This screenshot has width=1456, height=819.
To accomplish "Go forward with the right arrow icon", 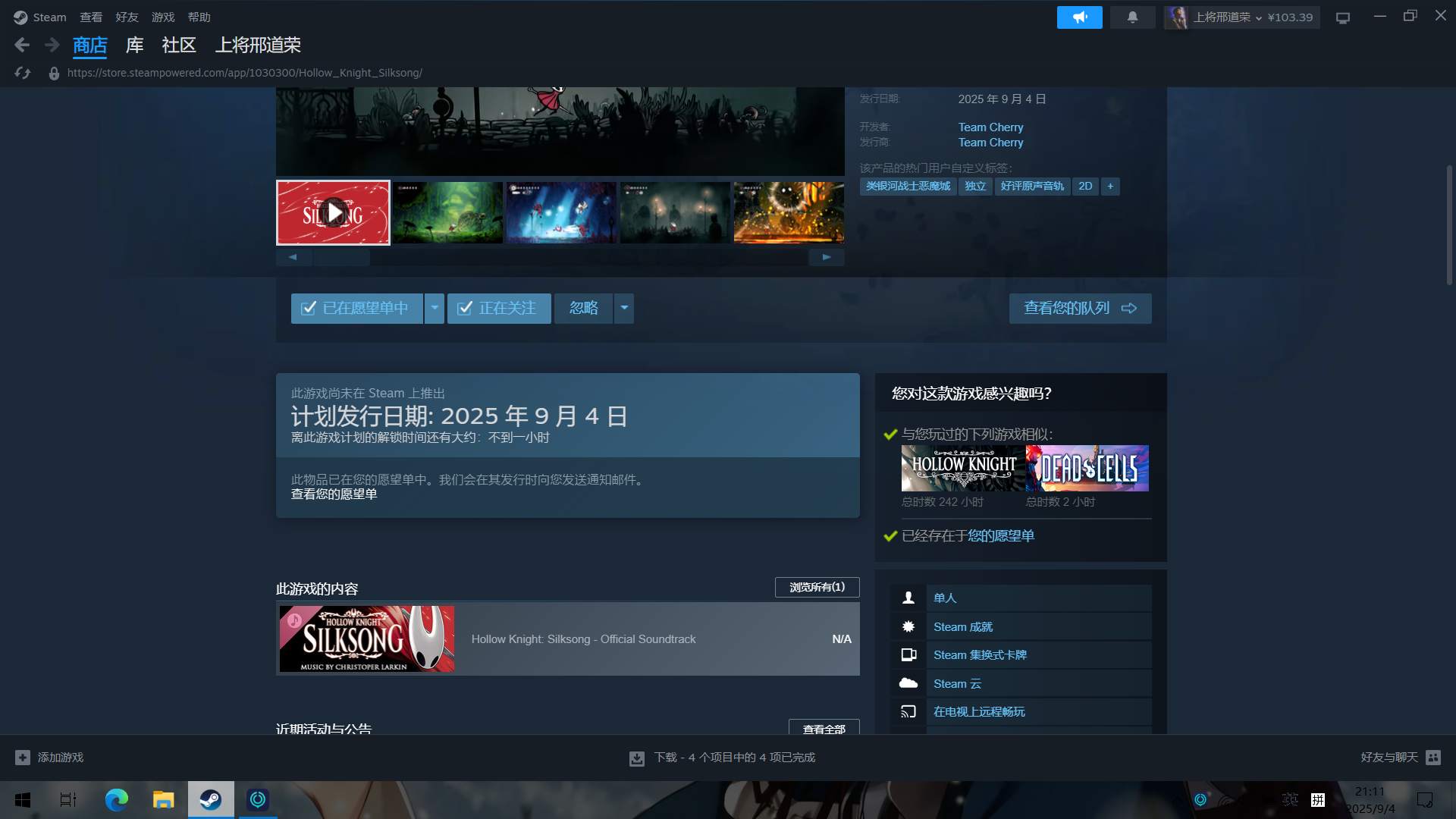I will click(x=52, y=45).
